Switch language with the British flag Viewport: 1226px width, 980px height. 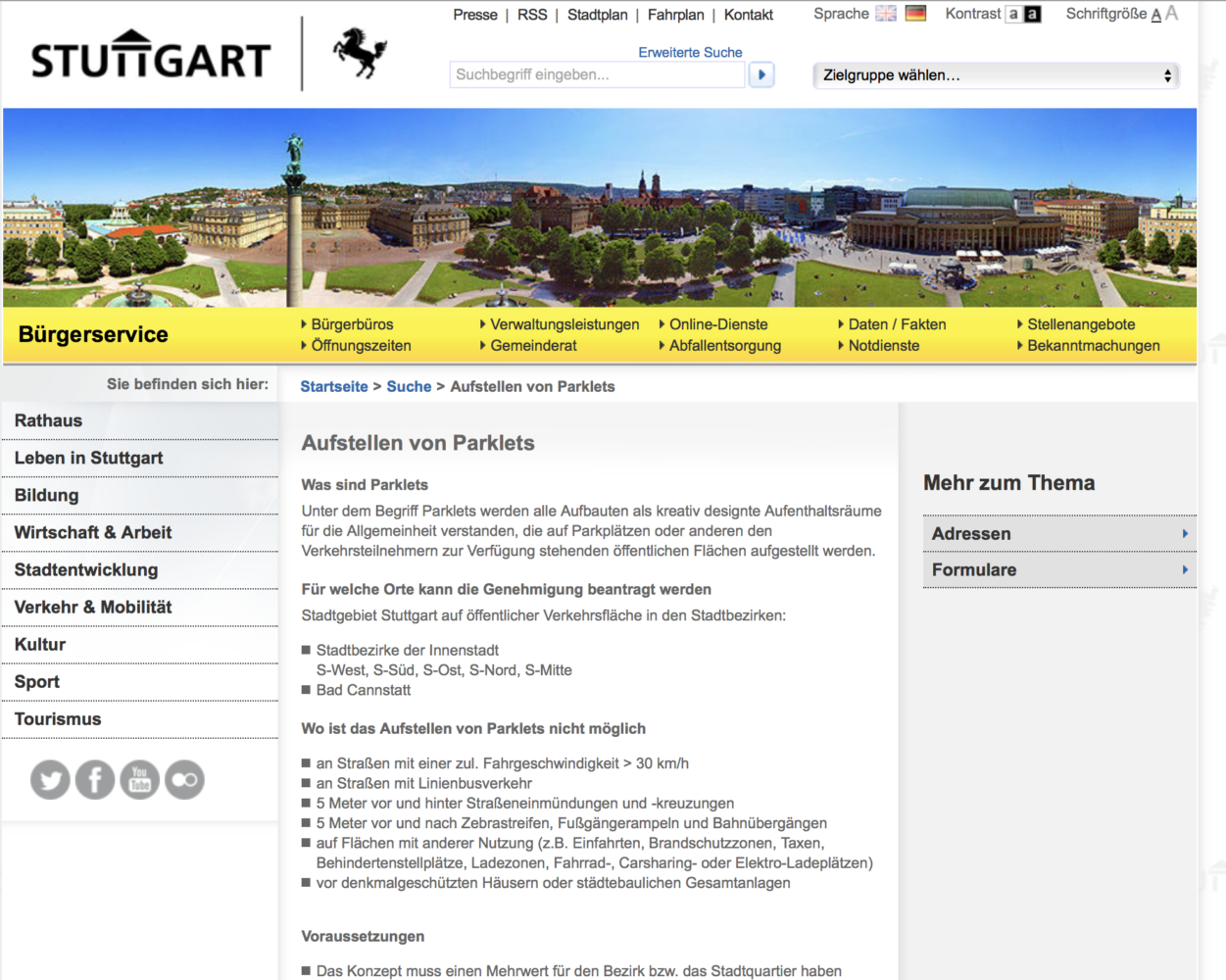click(x=886, y=14)
